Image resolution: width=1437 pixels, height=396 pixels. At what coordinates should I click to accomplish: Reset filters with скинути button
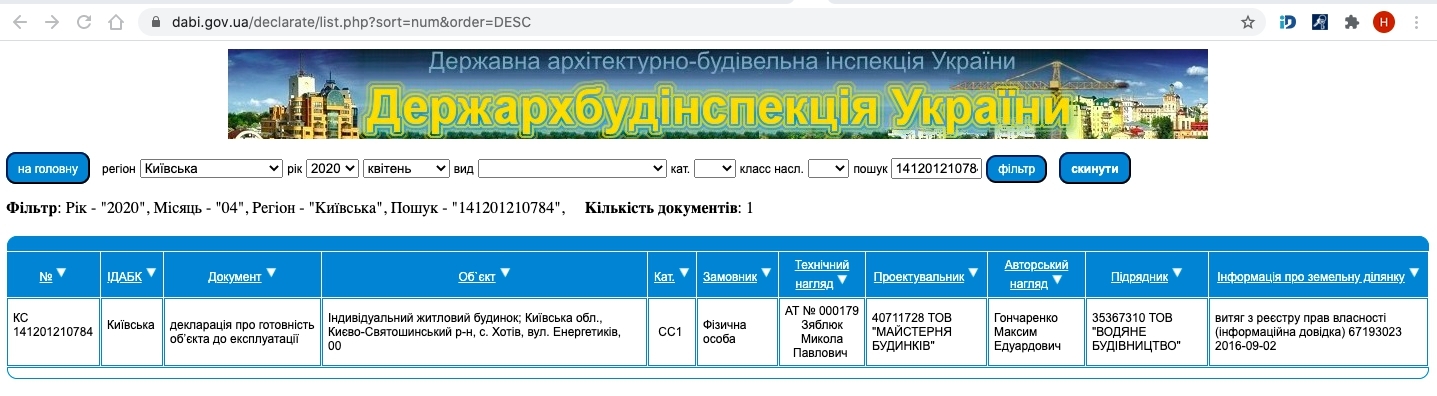(1095, 168)
